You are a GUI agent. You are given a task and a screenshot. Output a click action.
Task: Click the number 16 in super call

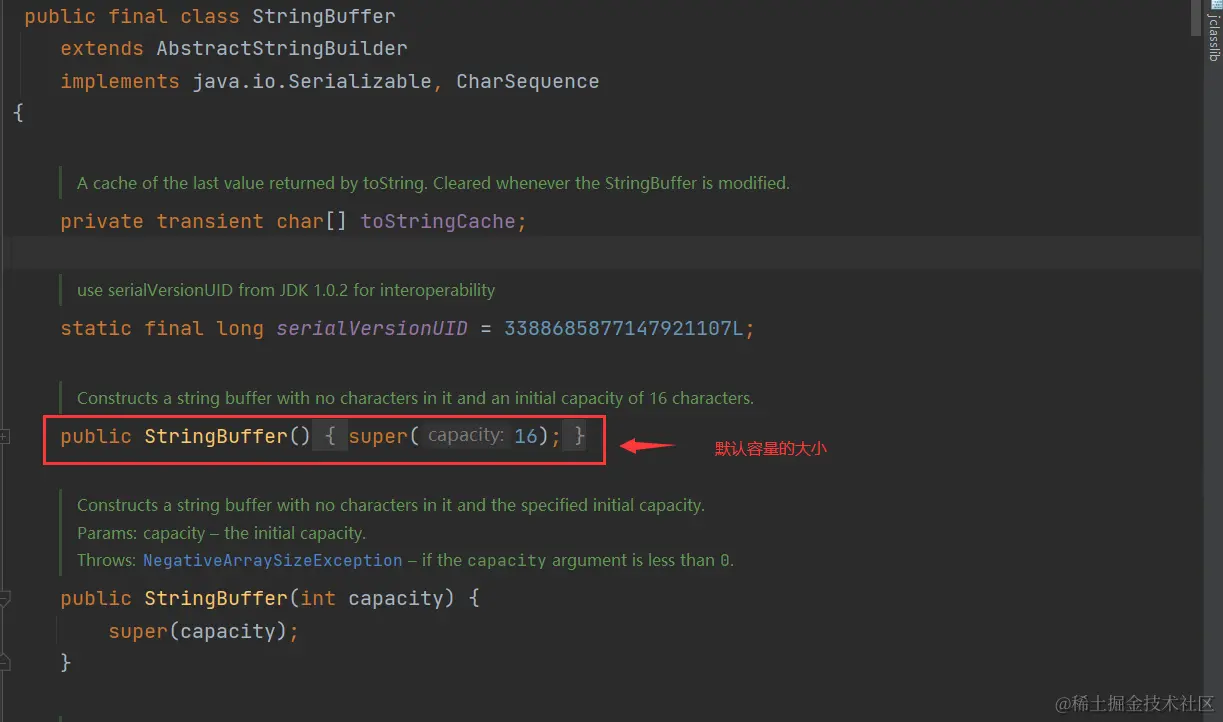click(x=526, y=437)
